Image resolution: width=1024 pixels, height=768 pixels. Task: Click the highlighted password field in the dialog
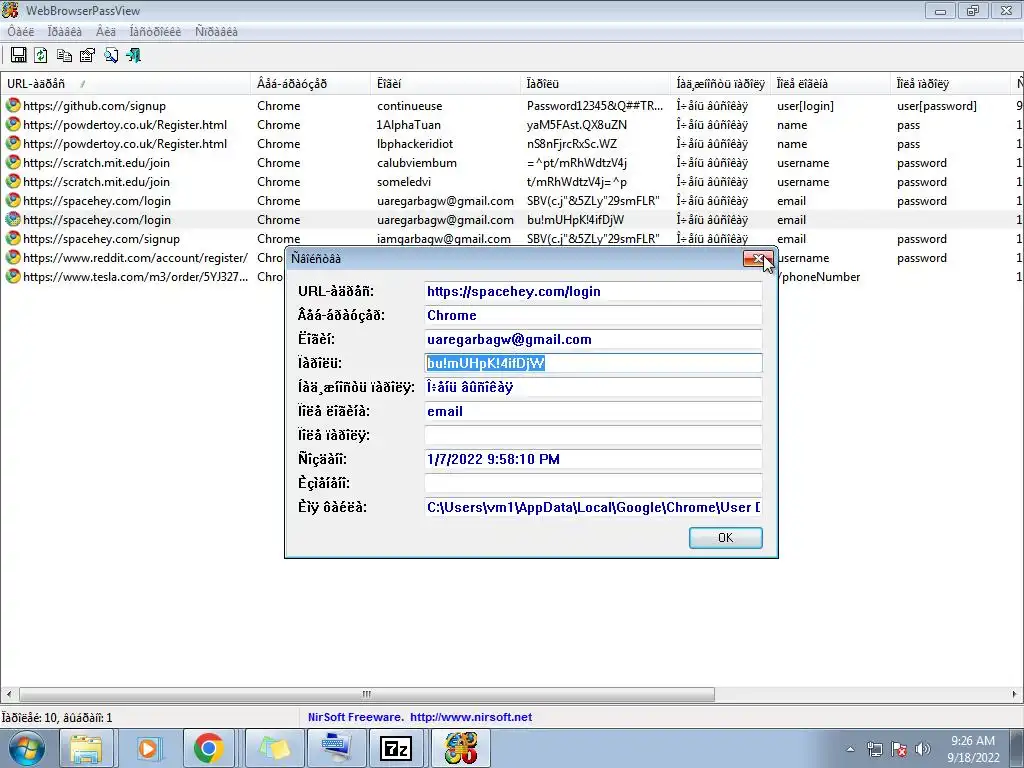click(593, 363)
